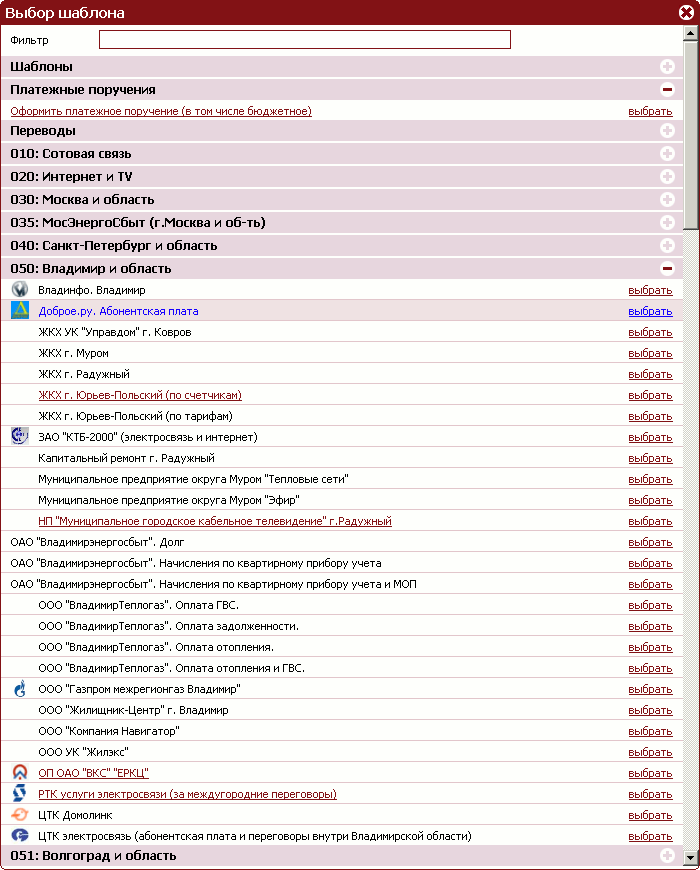
Task: Click выбрать for ВладимирТеплогаз. Оплата задолженности.
Action: (650, 626)
